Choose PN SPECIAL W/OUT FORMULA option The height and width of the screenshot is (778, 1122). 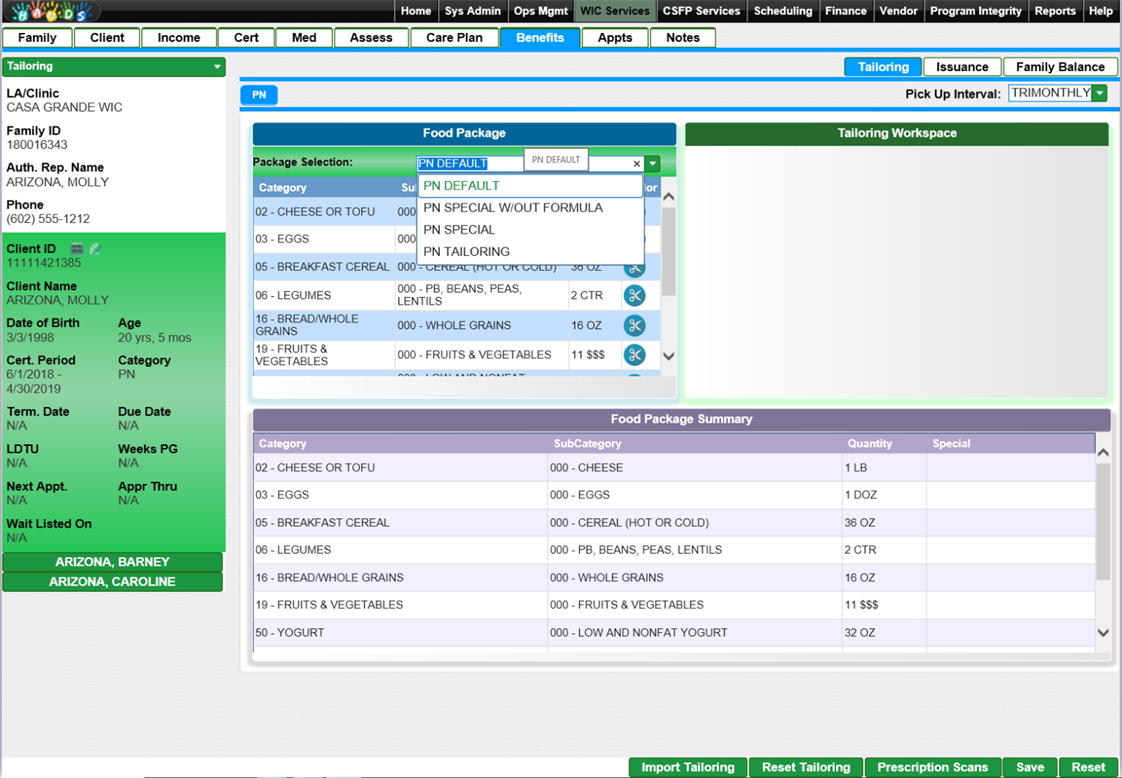click(513, 208)
